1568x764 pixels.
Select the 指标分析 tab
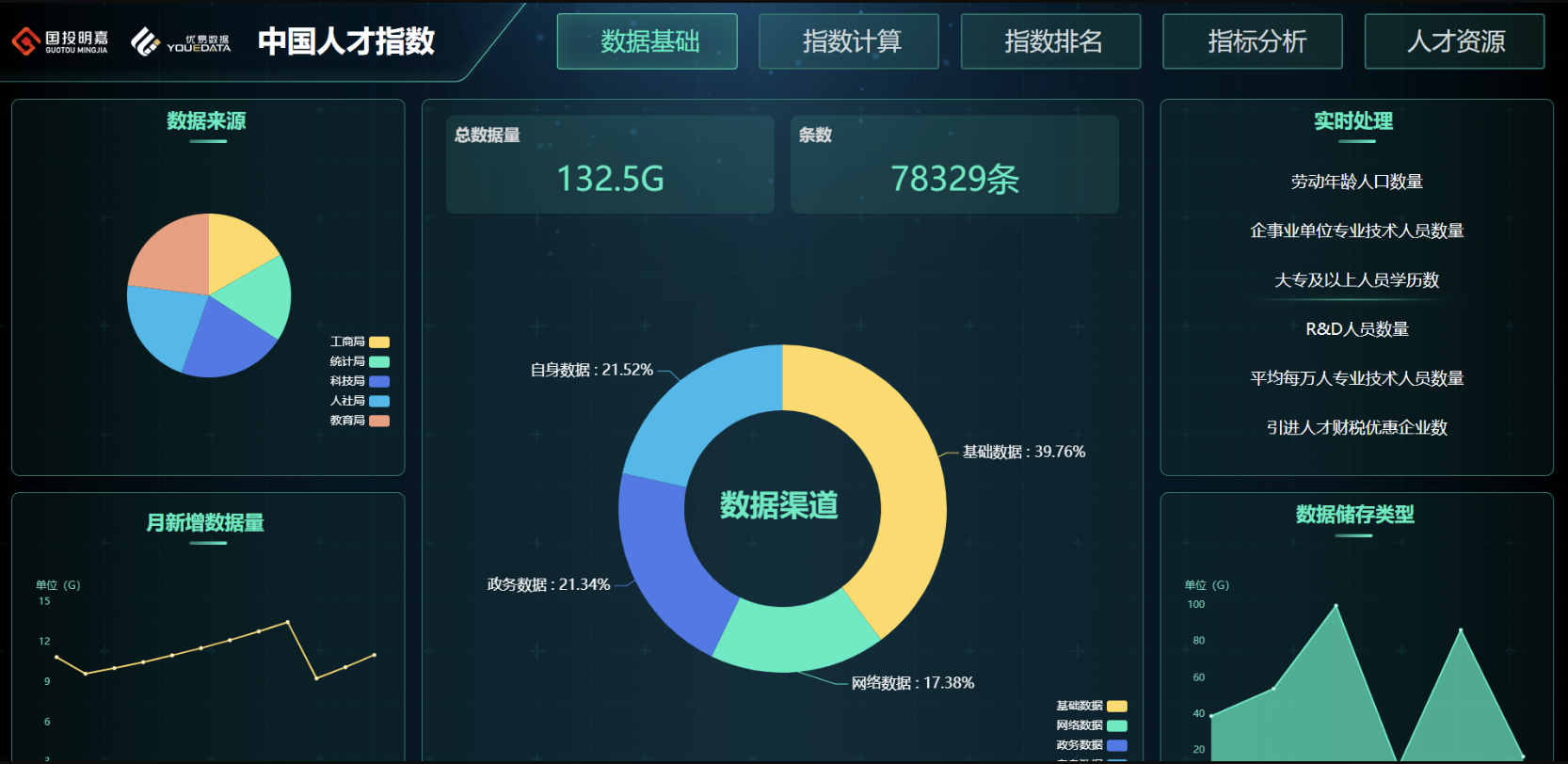click(x=1253, y=41)
